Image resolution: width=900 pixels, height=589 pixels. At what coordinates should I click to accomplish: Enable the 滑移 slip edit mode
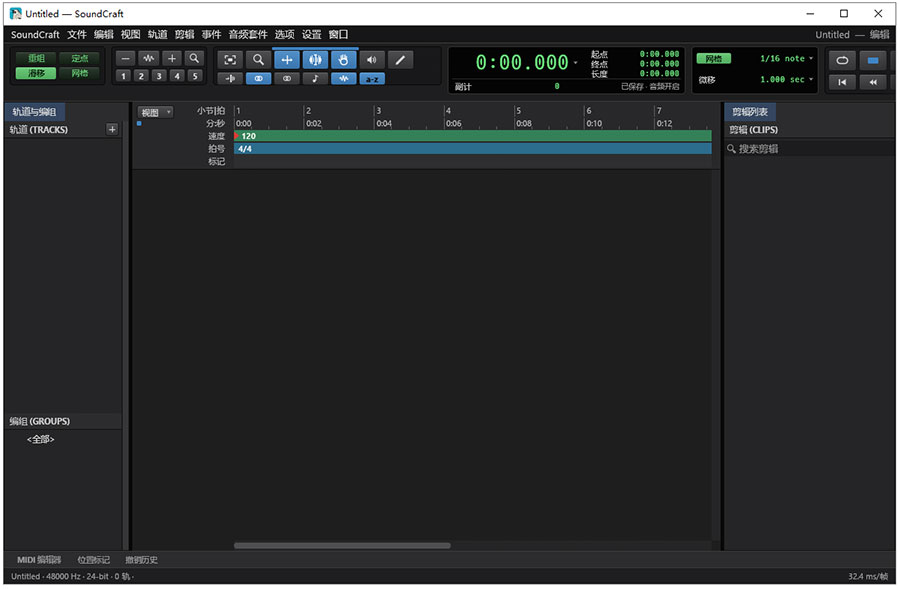(x=36, y=73)
